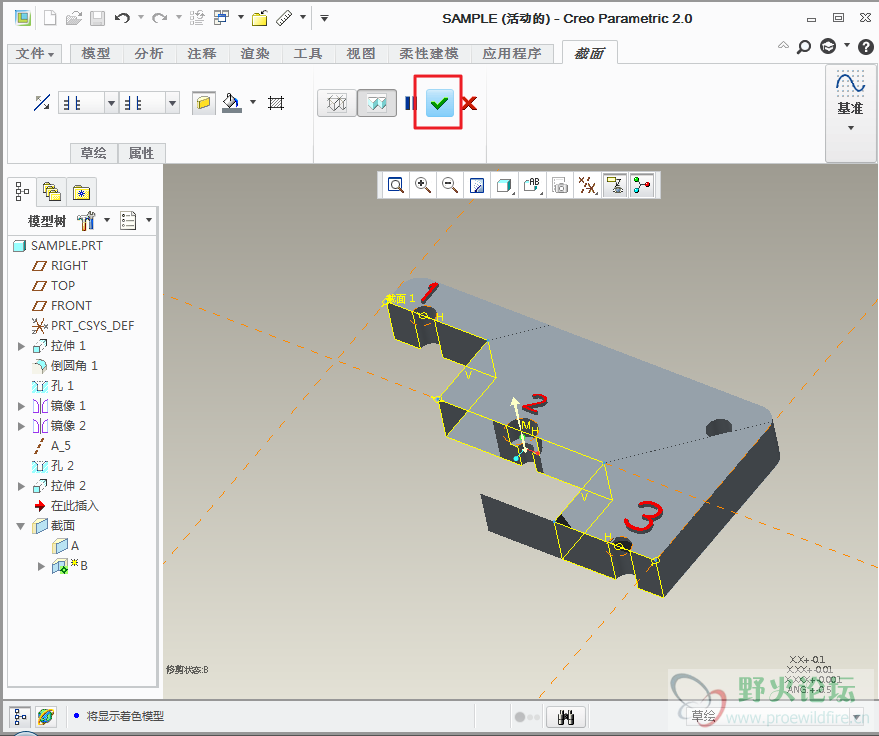Switch to the 工具 ribbon tab
Image resolution: width=879 pixels, height=736 pixels.
(308, 53)
